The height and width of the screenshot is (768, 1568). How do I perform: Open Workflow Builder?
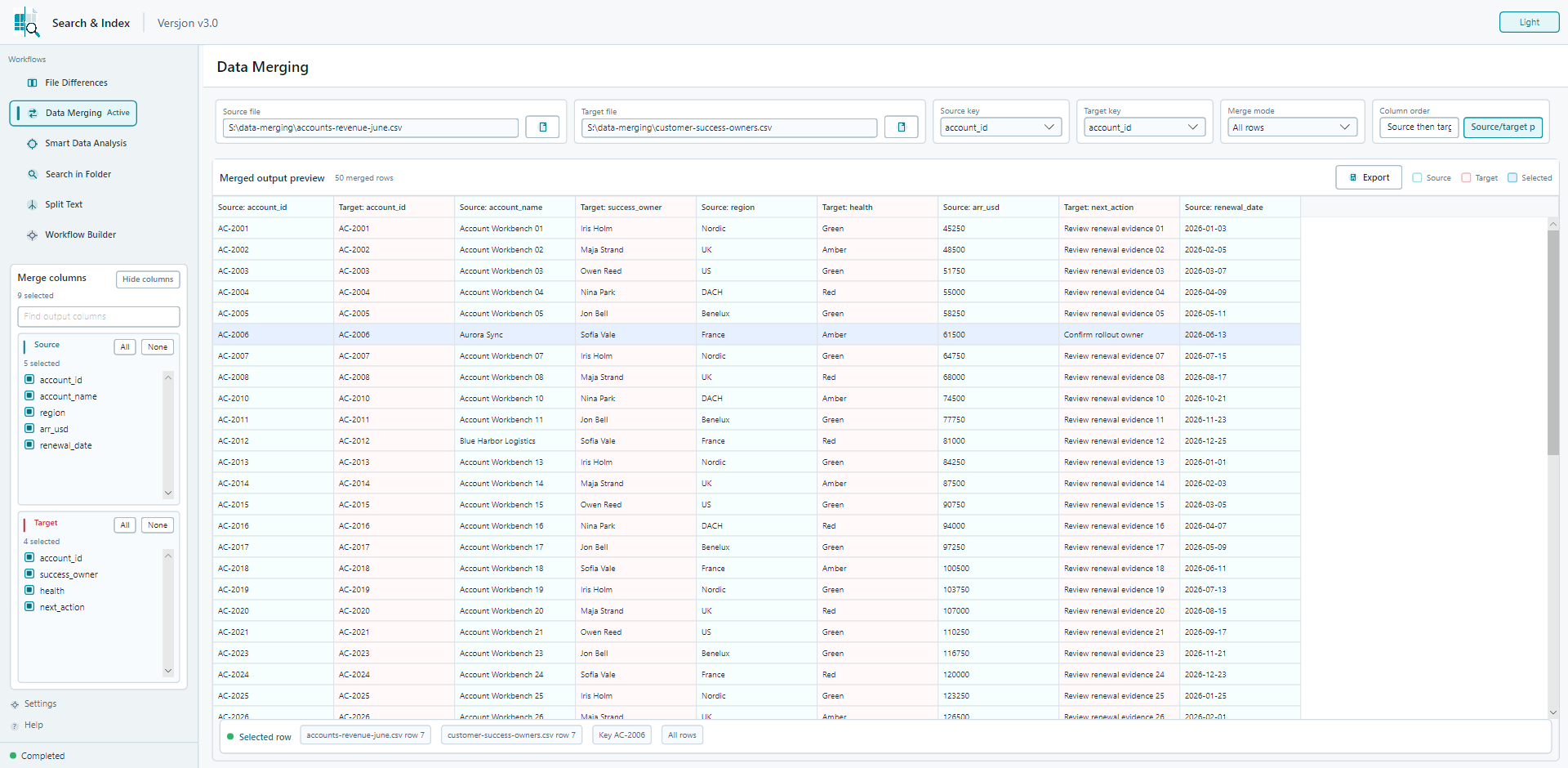point(81,235)
